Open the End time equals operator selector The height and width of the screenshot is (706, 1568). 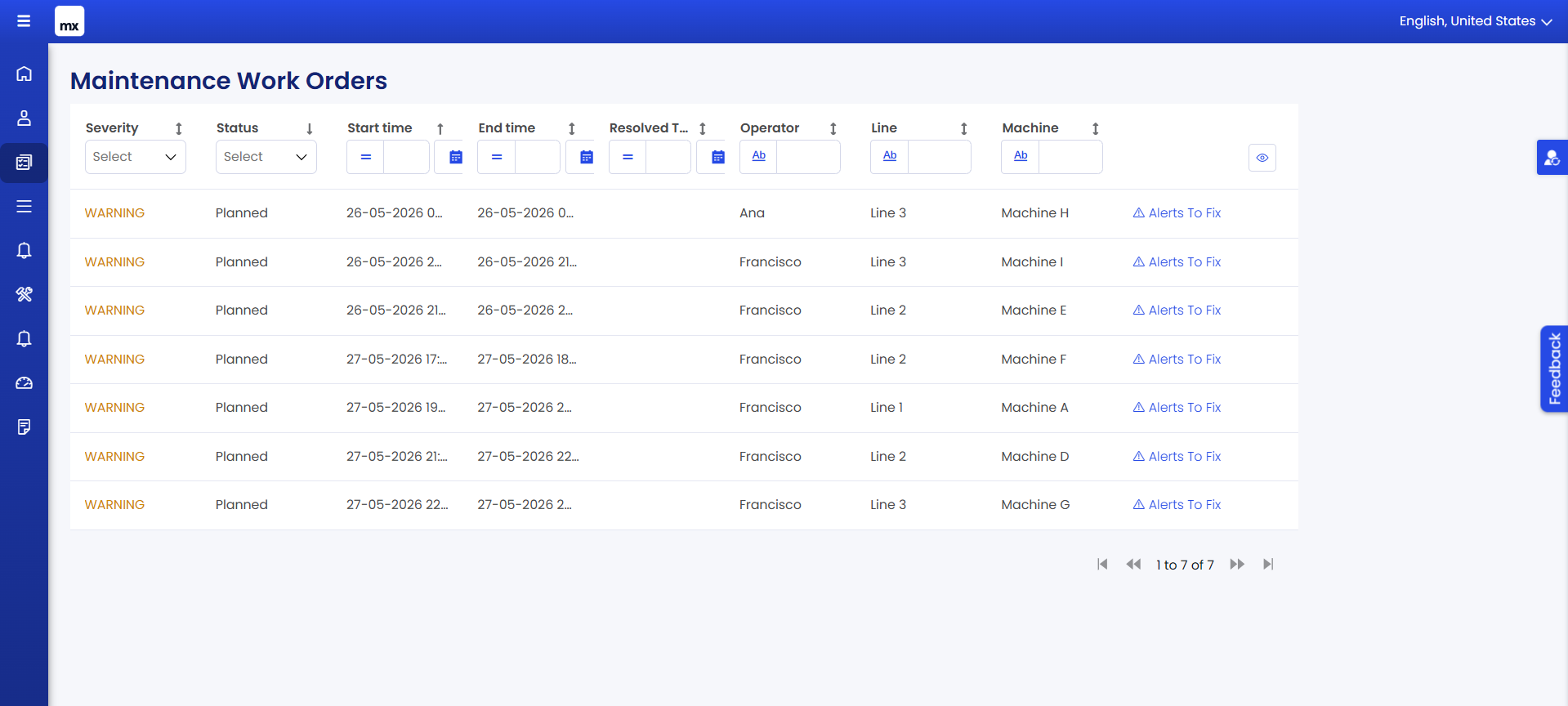point(497,157)
